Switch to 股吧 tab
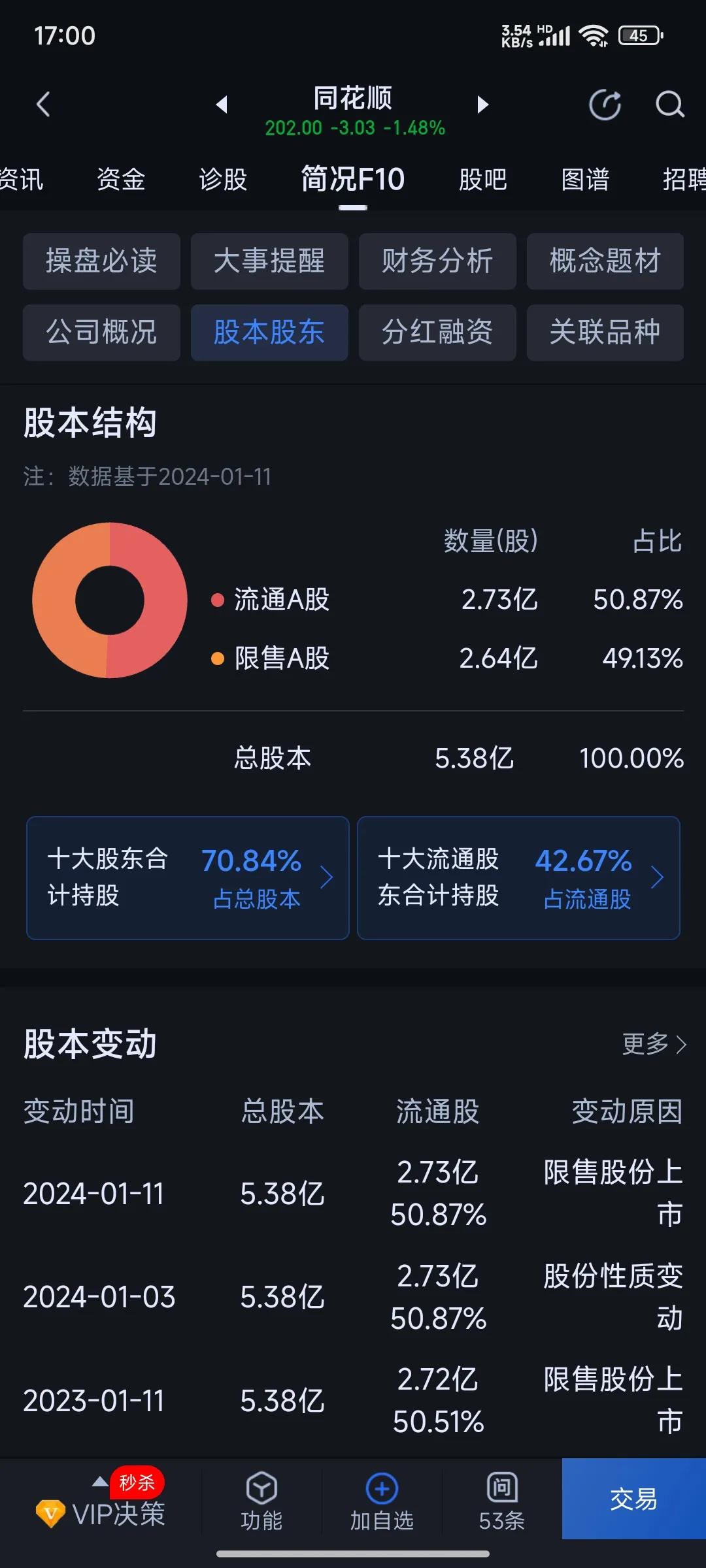 [x=483, y=179]
